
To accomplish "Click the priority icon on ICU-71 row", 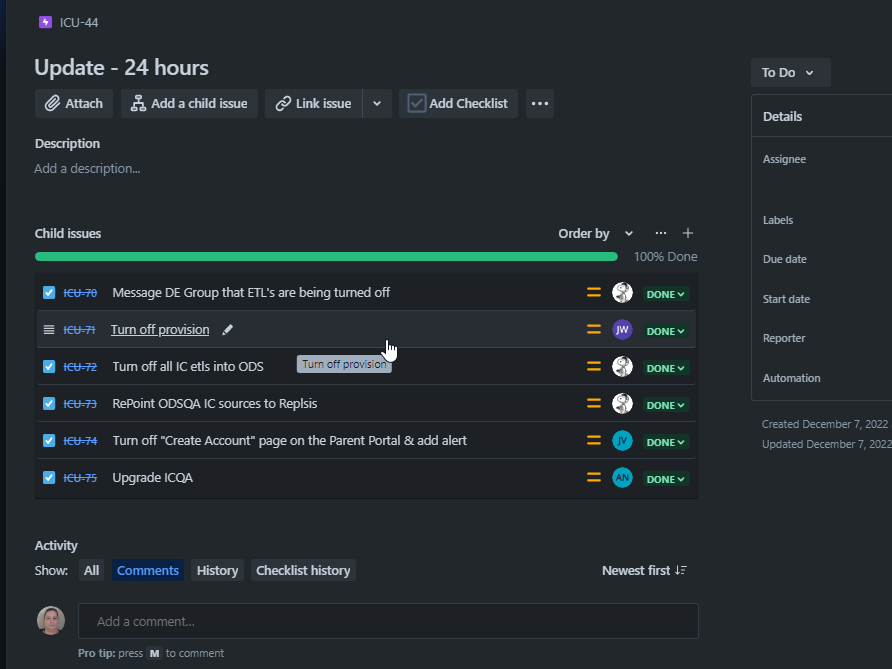I will [594, 329].
